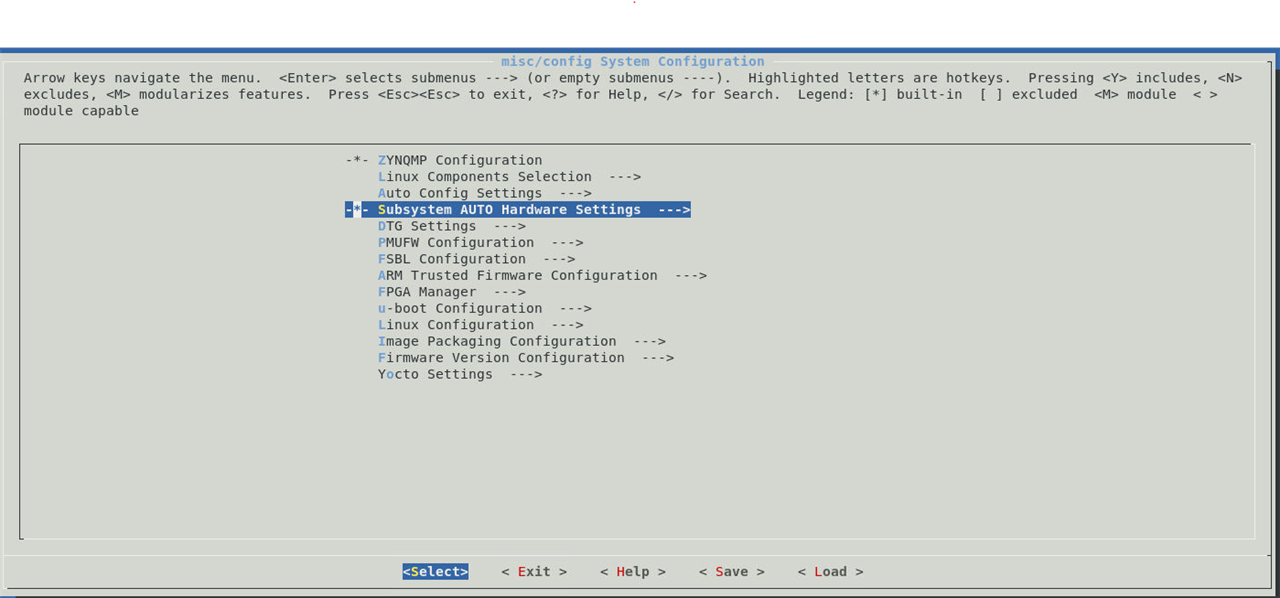Open Image Packaging Configuration submenu

522,342
